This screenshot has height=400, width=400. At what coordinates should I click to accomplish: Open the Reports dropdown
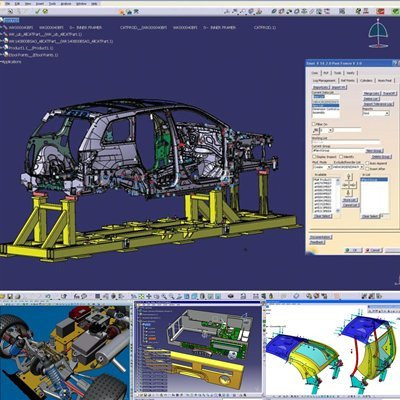tap(376, 113)
